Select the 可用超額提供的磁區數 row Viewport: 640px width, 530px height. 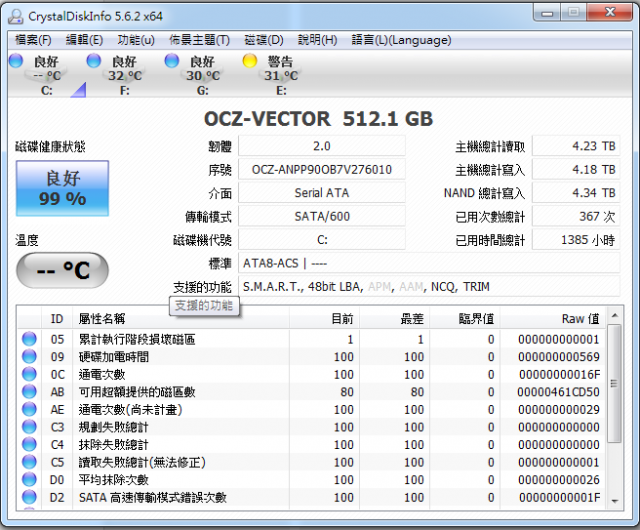tap(312, 392)
